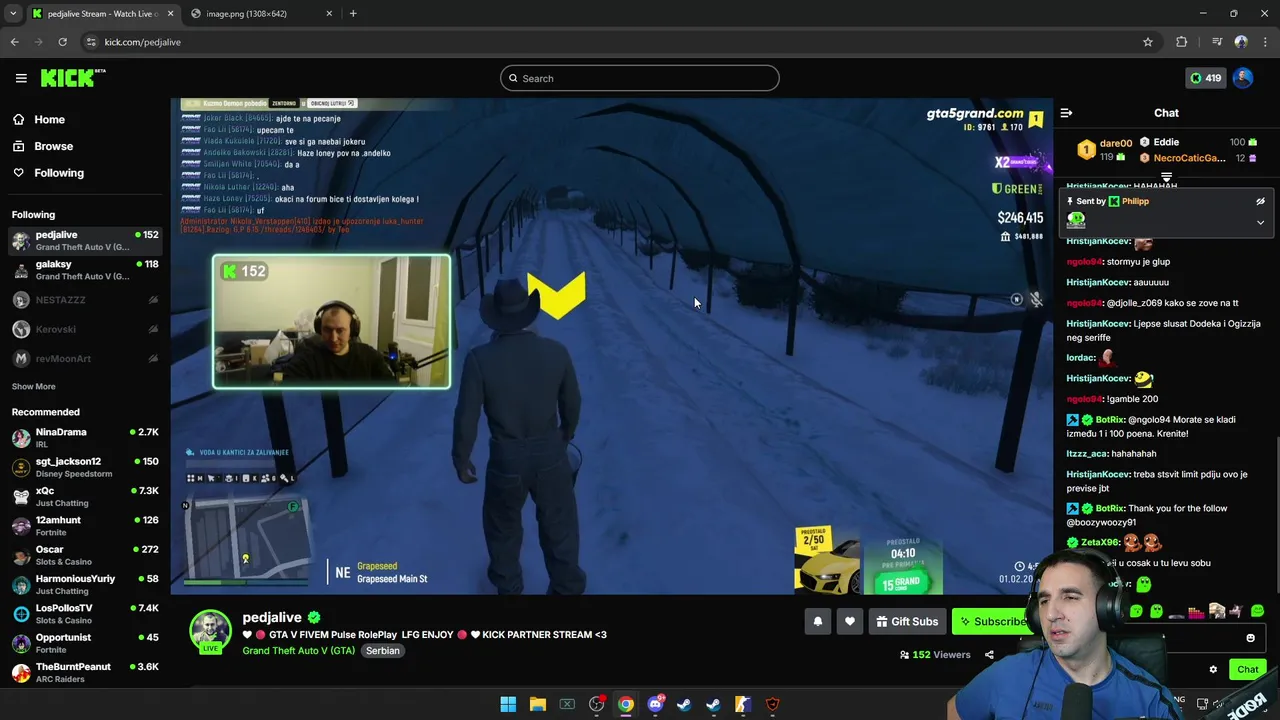Open galaksy followed channel

tap(85, 270)
